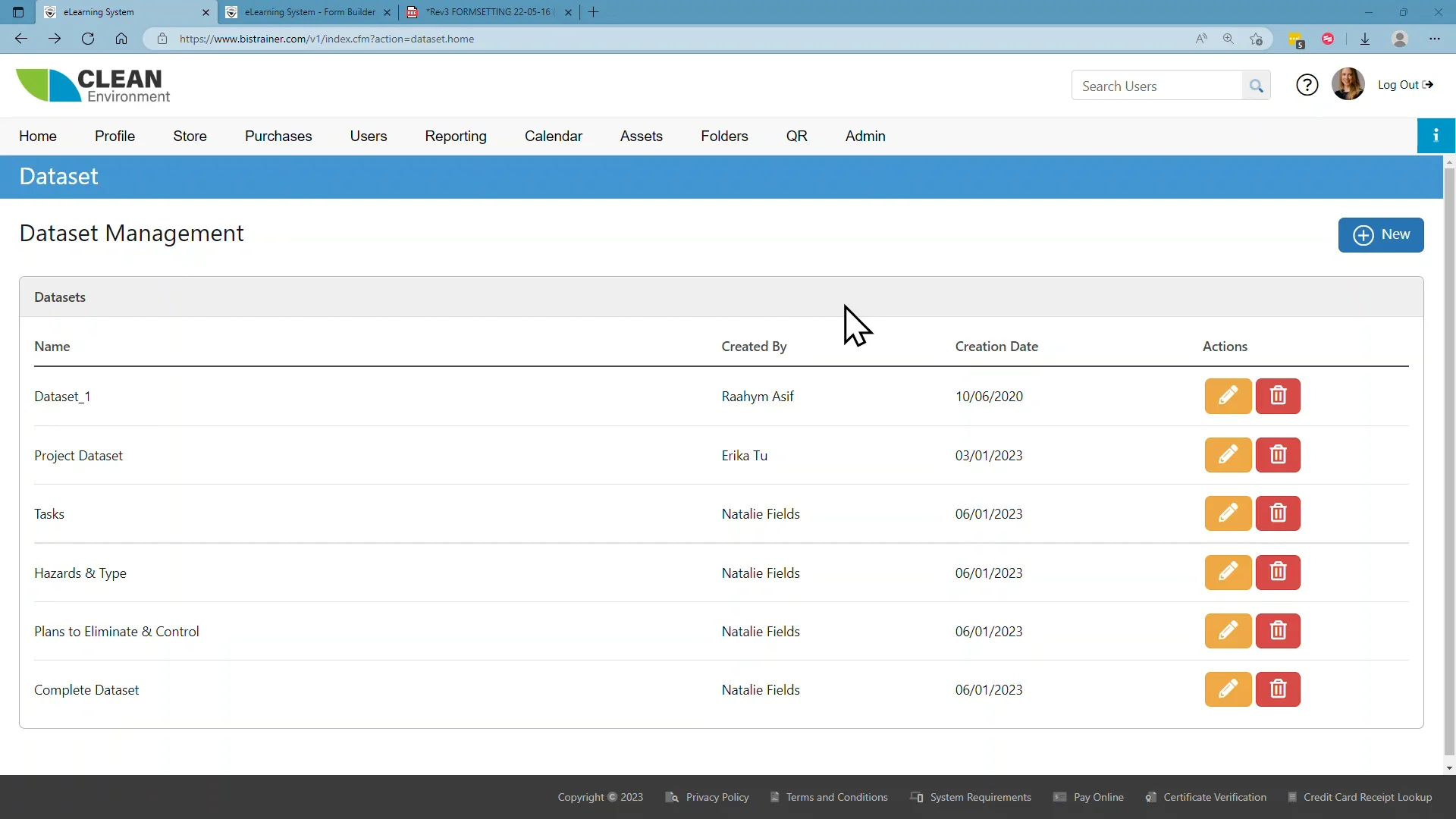Delete Plans to Eliminate & Control row
Viewport: 1456px width, 819px height.
point(1278,631)
